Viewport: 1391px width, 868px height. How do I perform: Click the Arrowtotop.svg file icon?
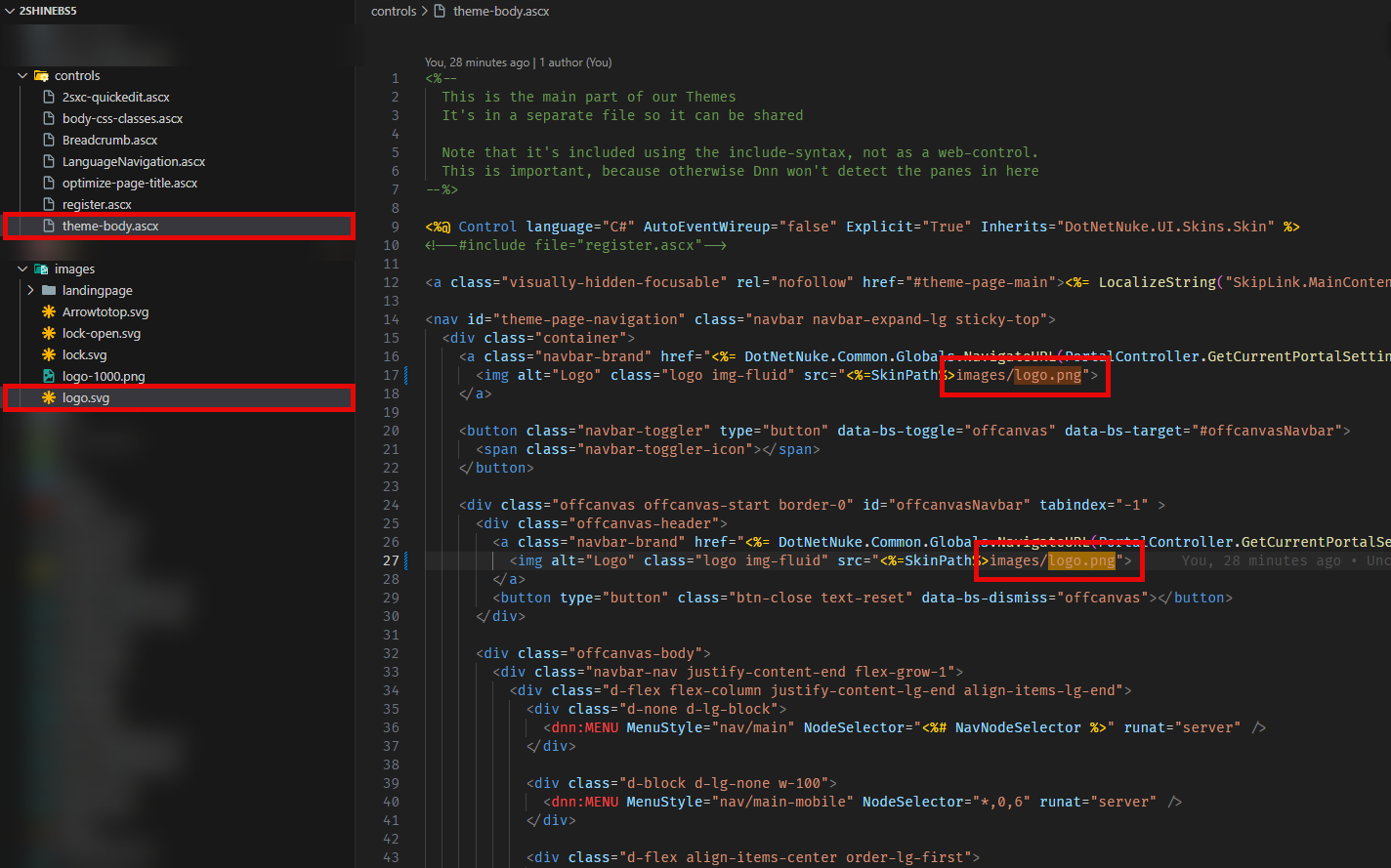(48, 312)
